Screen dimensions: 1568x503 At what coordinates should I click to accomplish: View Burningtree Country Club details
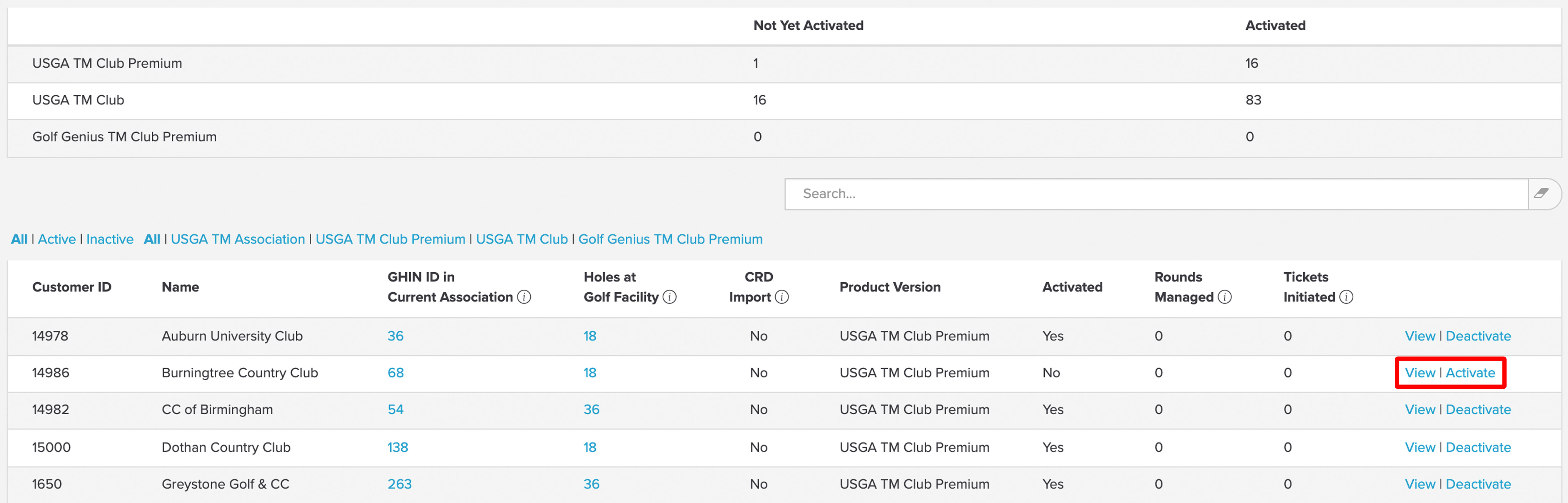point(1420,373)
